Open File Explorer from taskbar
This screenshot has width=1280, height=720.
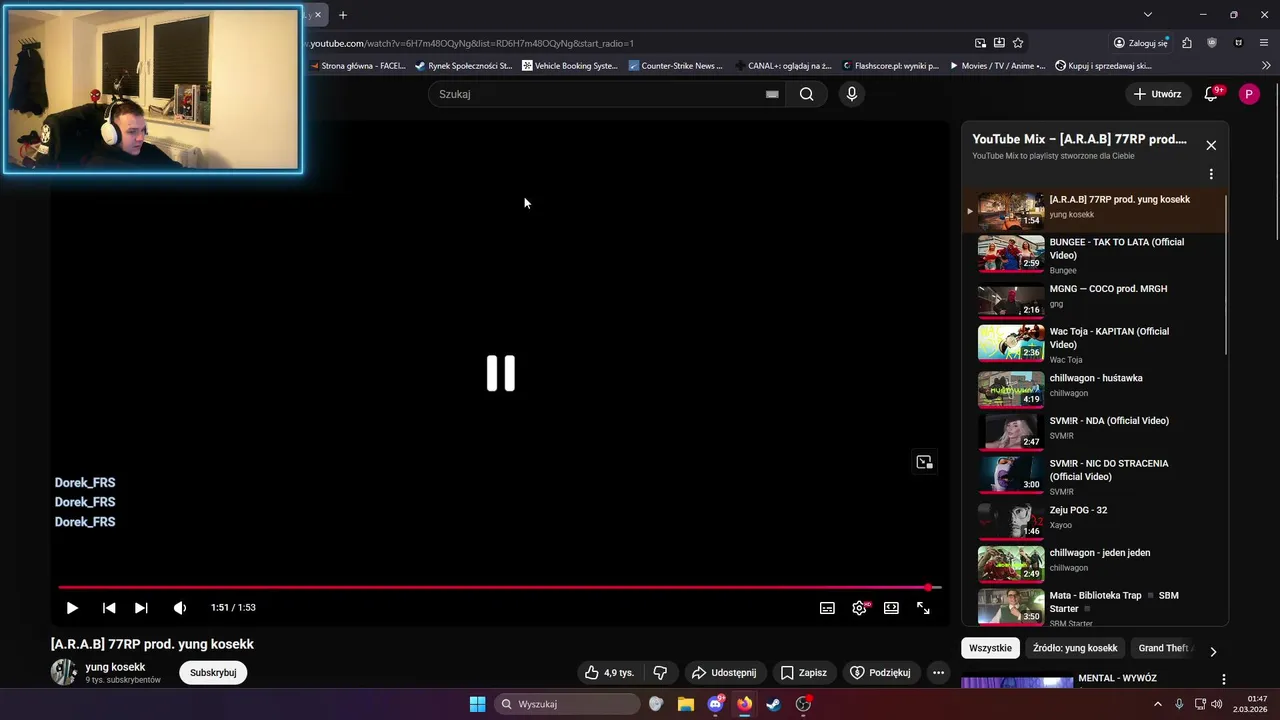[686, 704]
